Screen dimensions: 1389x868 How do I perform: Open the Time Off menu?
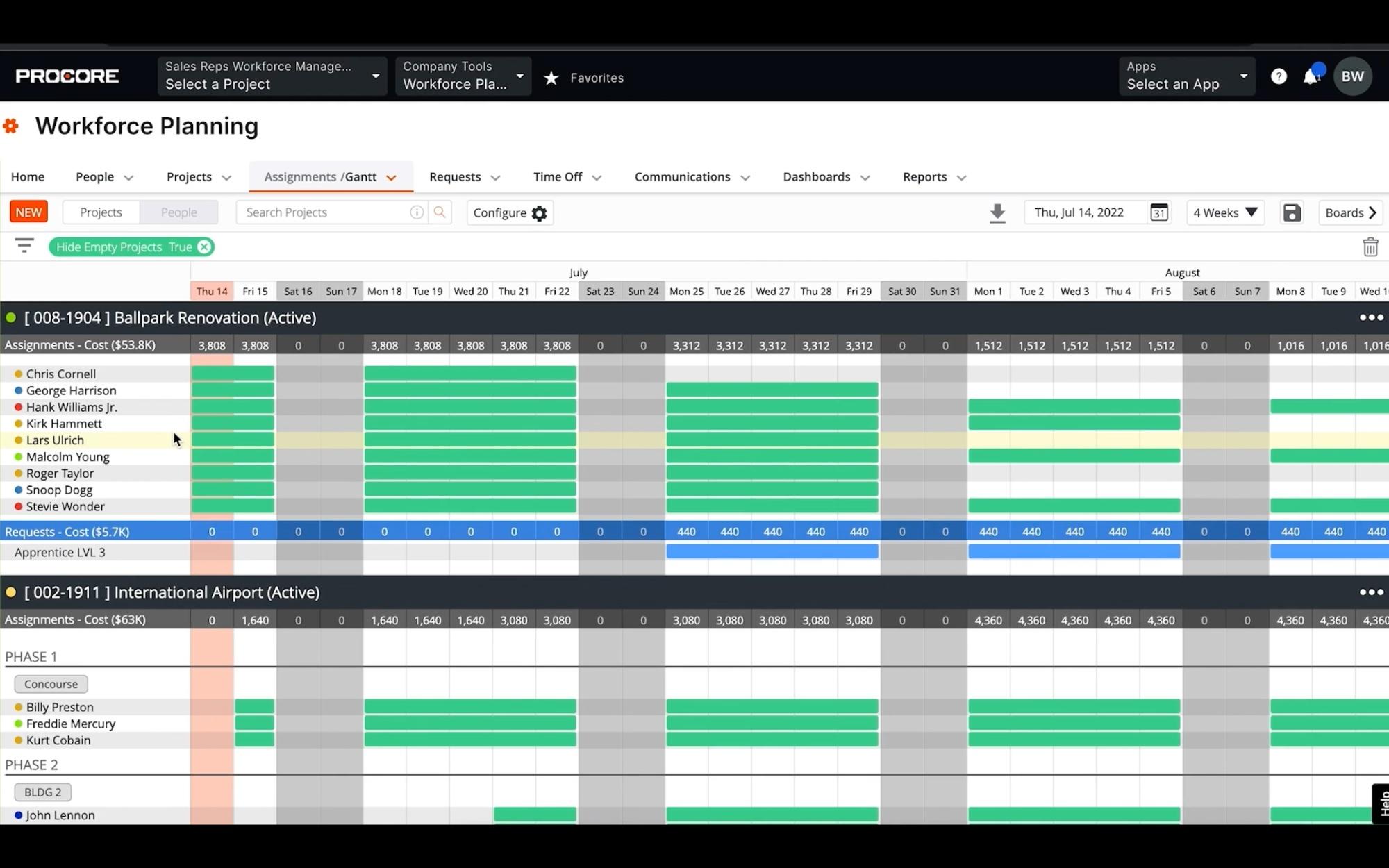pyautogui.click(x=567, y=177)
